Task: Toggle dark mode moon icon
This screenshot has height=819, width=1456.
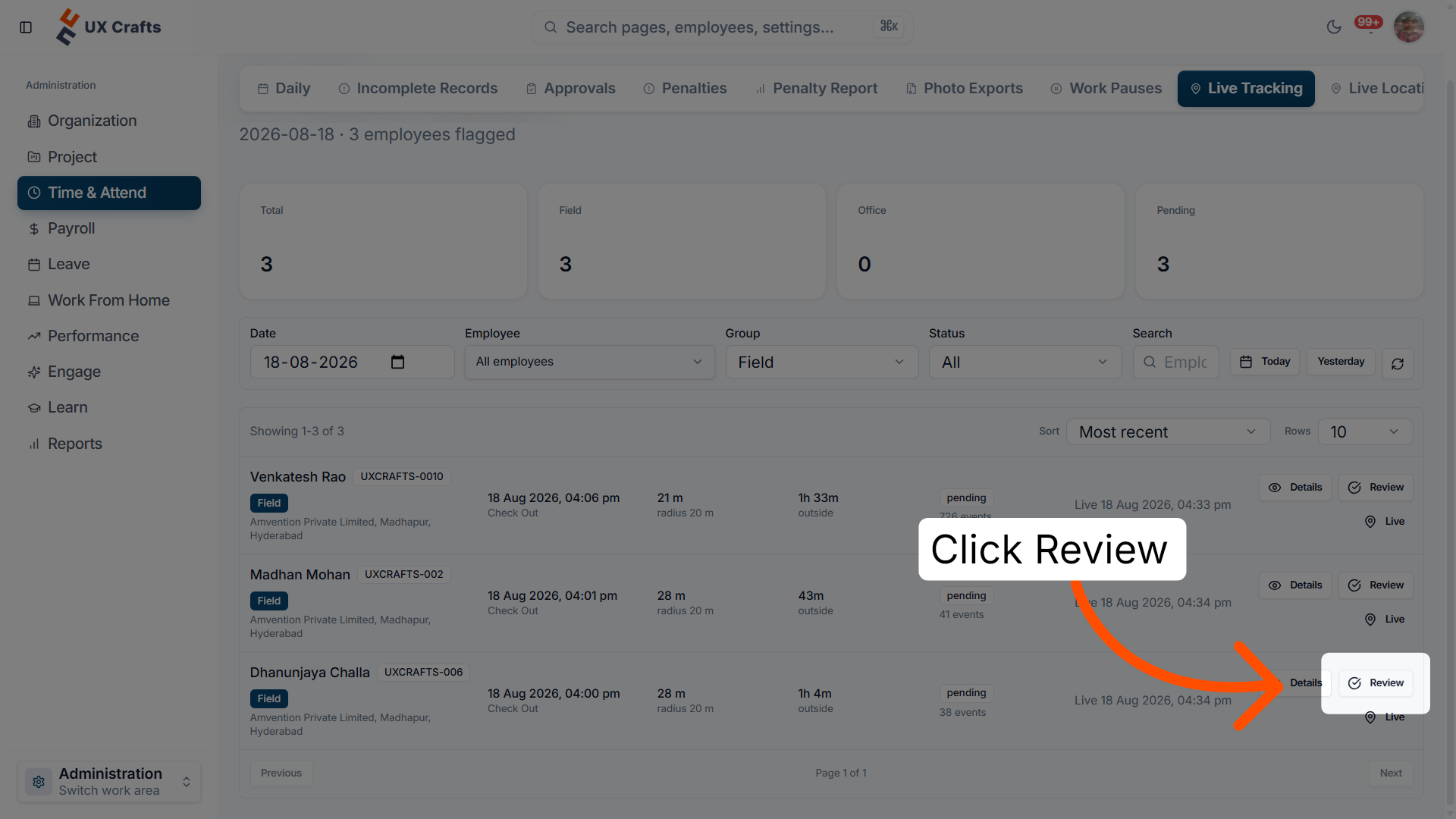Action: [1334, 27]
